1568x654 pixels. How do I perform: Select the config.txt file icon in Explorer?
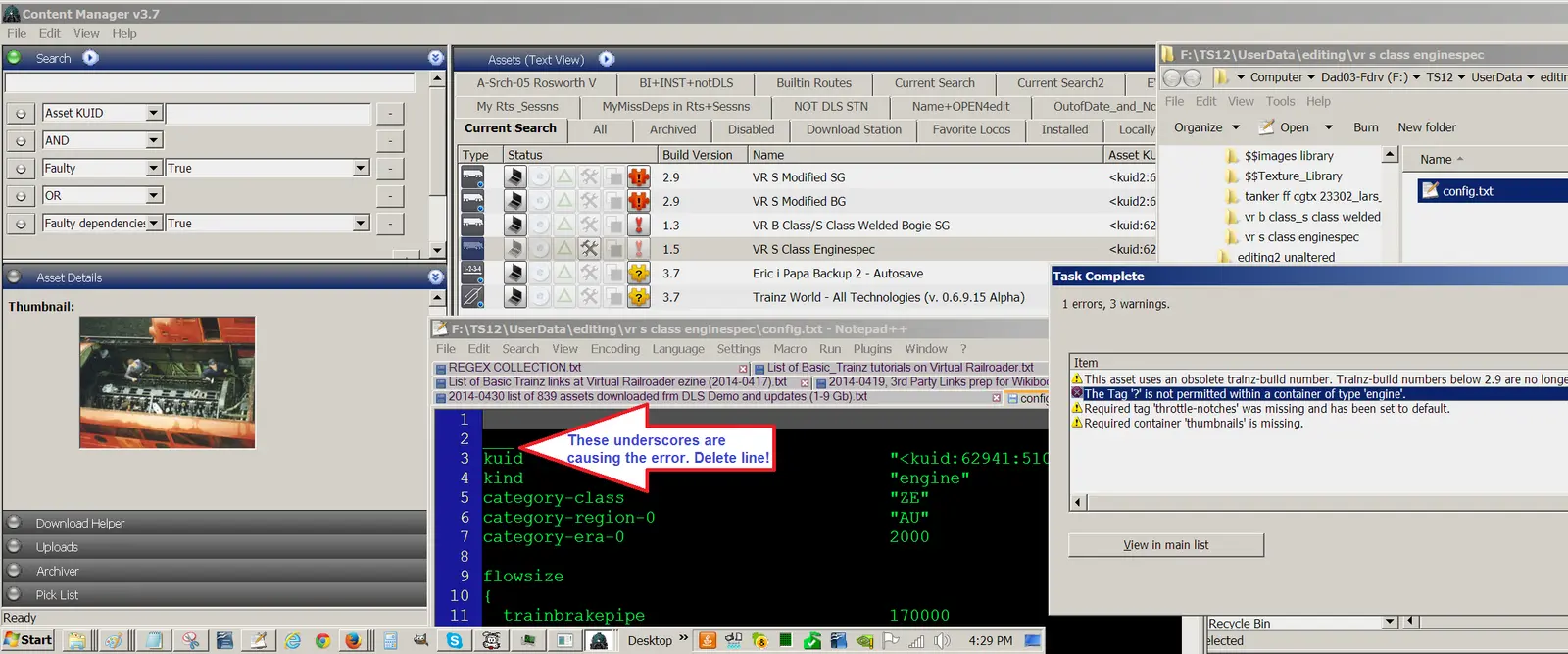(1430, 190)
